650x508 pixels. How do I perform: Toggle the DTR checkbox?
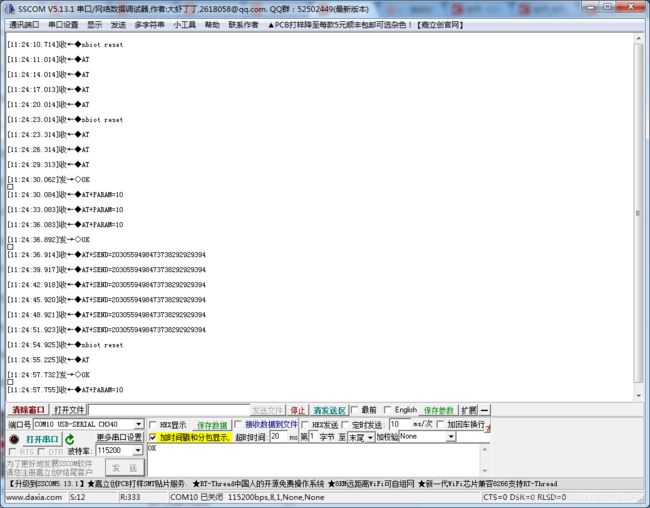click(x=41, y=452)
